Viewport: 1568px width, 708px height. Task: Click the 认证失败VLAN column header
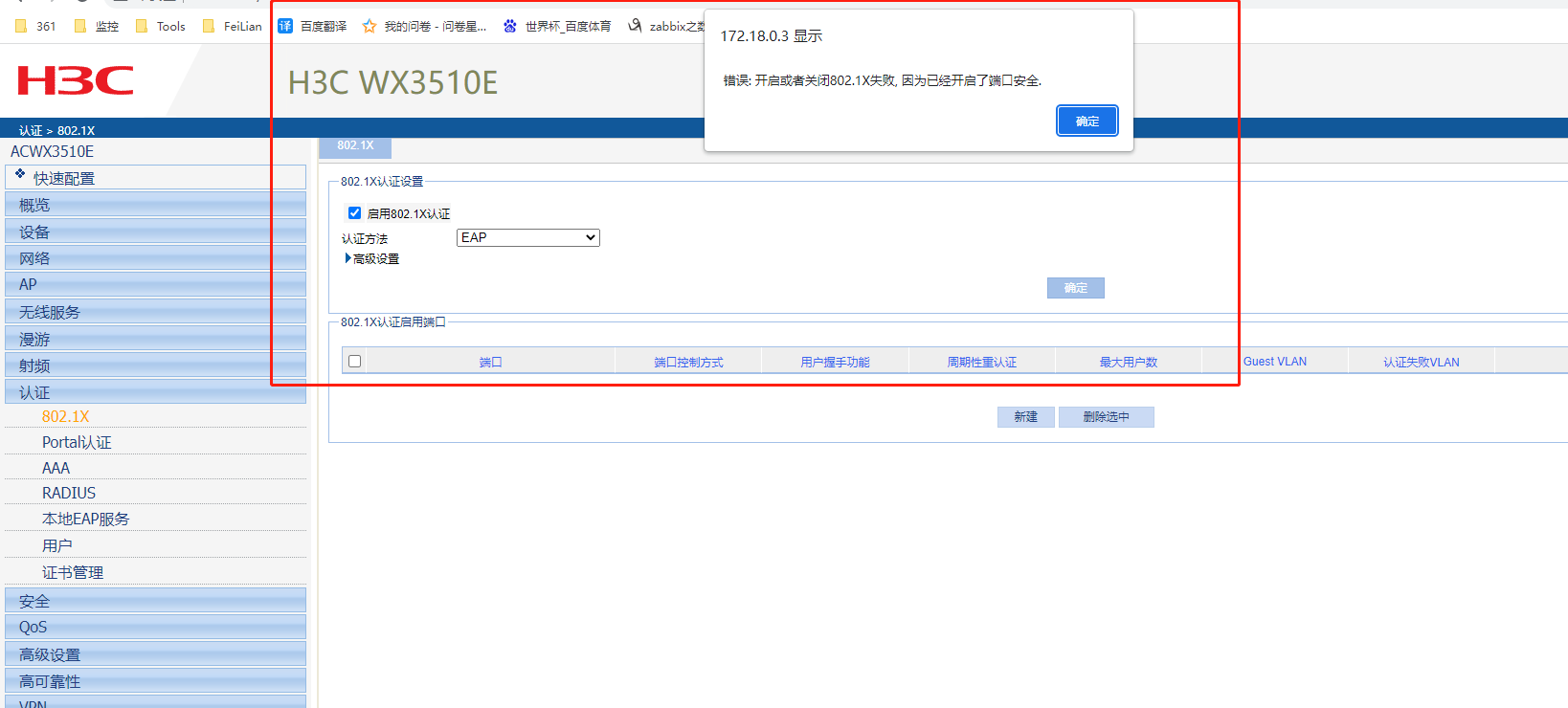(x=1422, y=362)
